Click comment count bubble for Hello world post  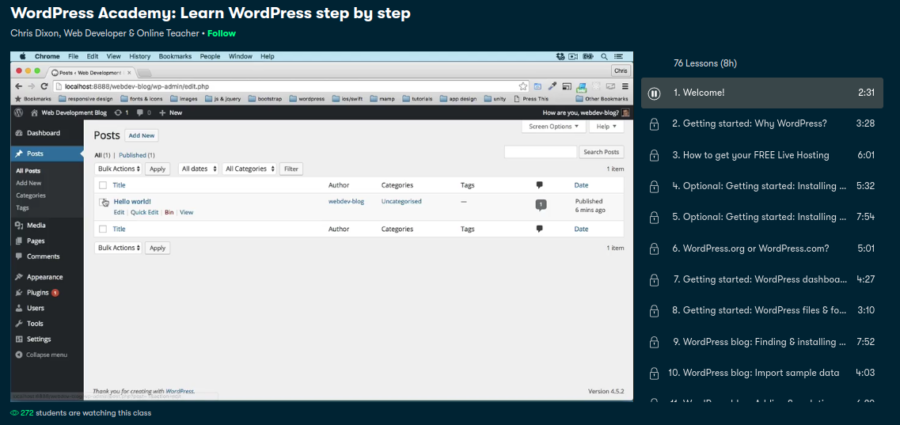pos(540,204)
